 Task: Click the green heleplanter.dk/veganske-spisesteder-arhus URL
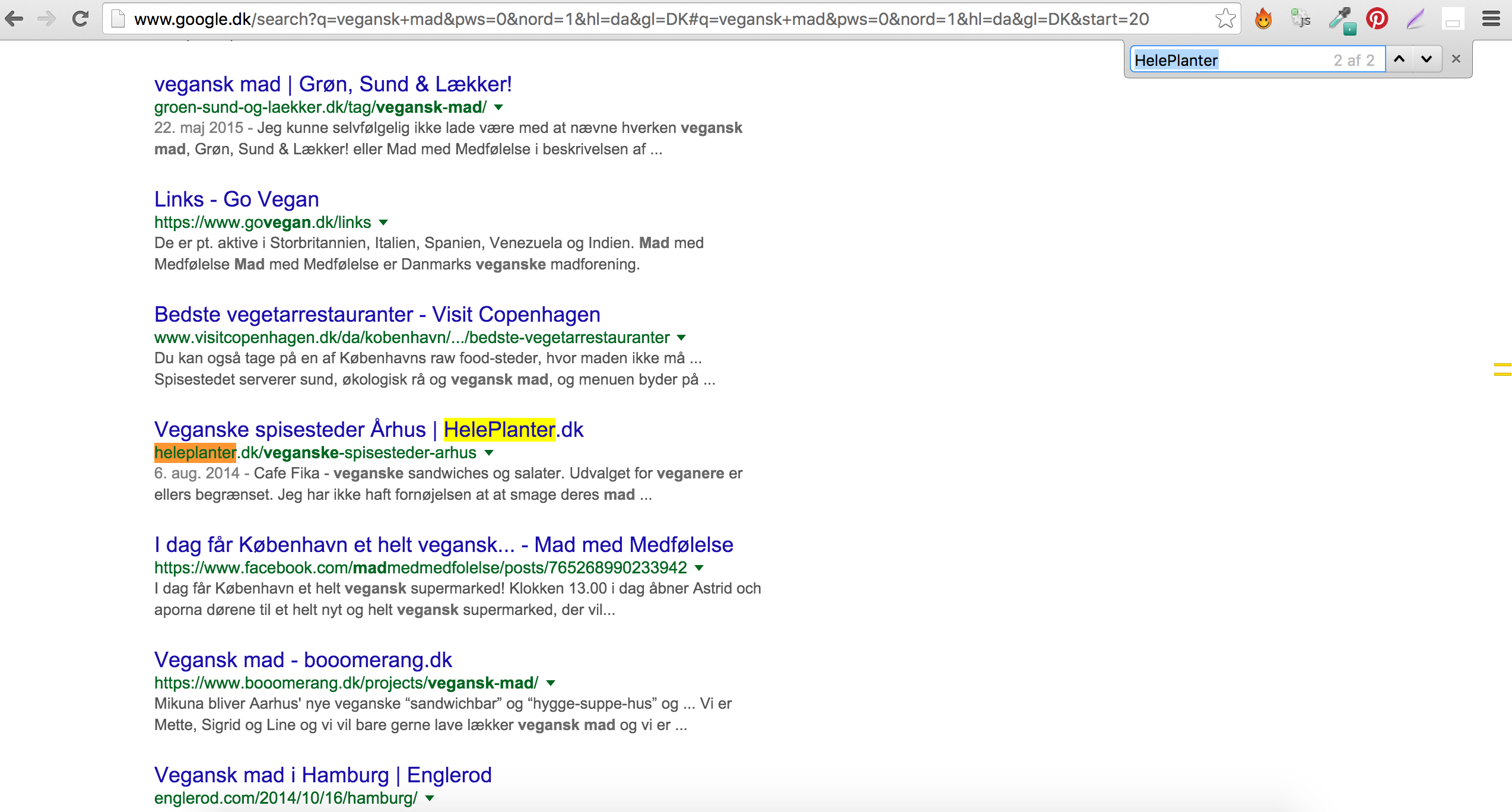(315, 453)
